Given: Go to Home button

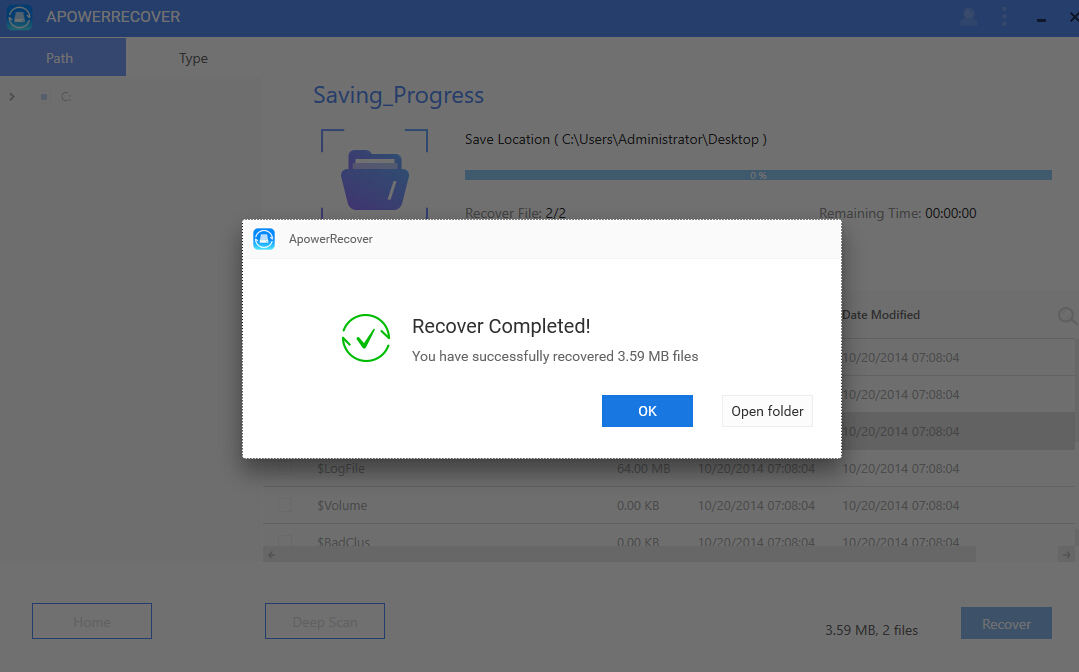Looking at the screenshot, I should tap(92, 621).
